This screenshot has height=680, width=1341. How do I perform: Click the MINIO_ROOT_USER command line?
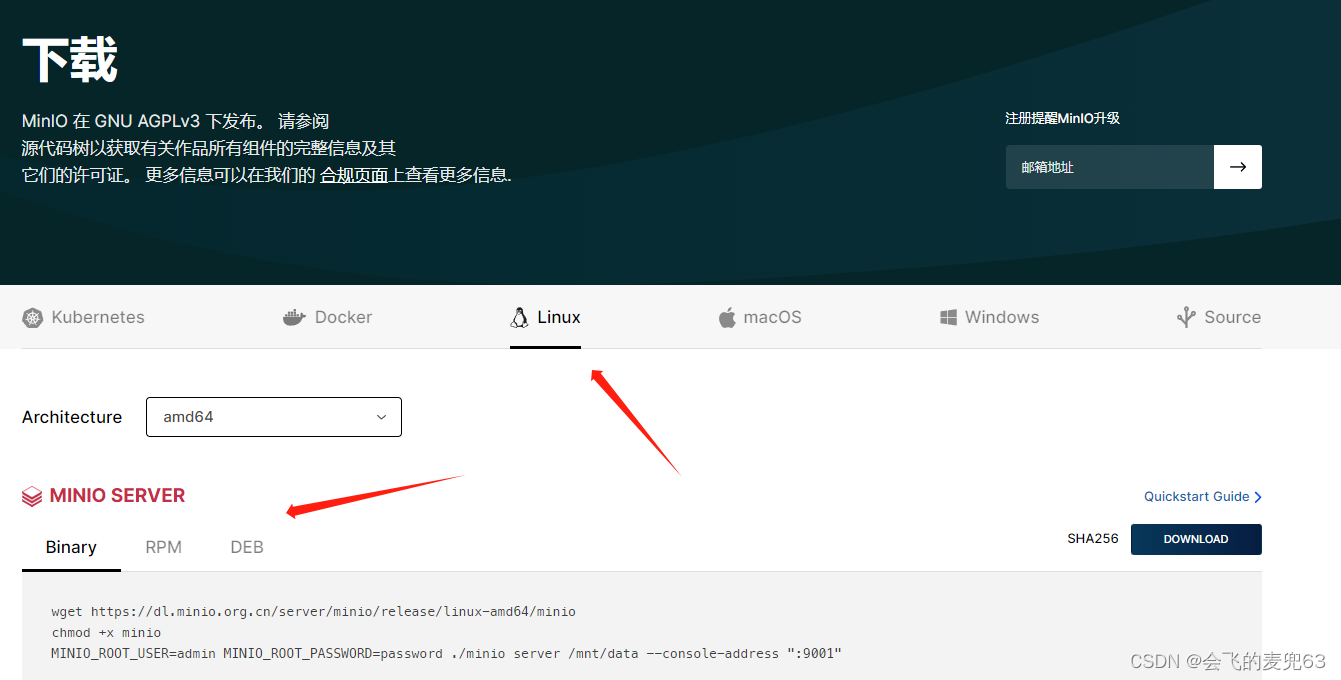pos(447,654)
